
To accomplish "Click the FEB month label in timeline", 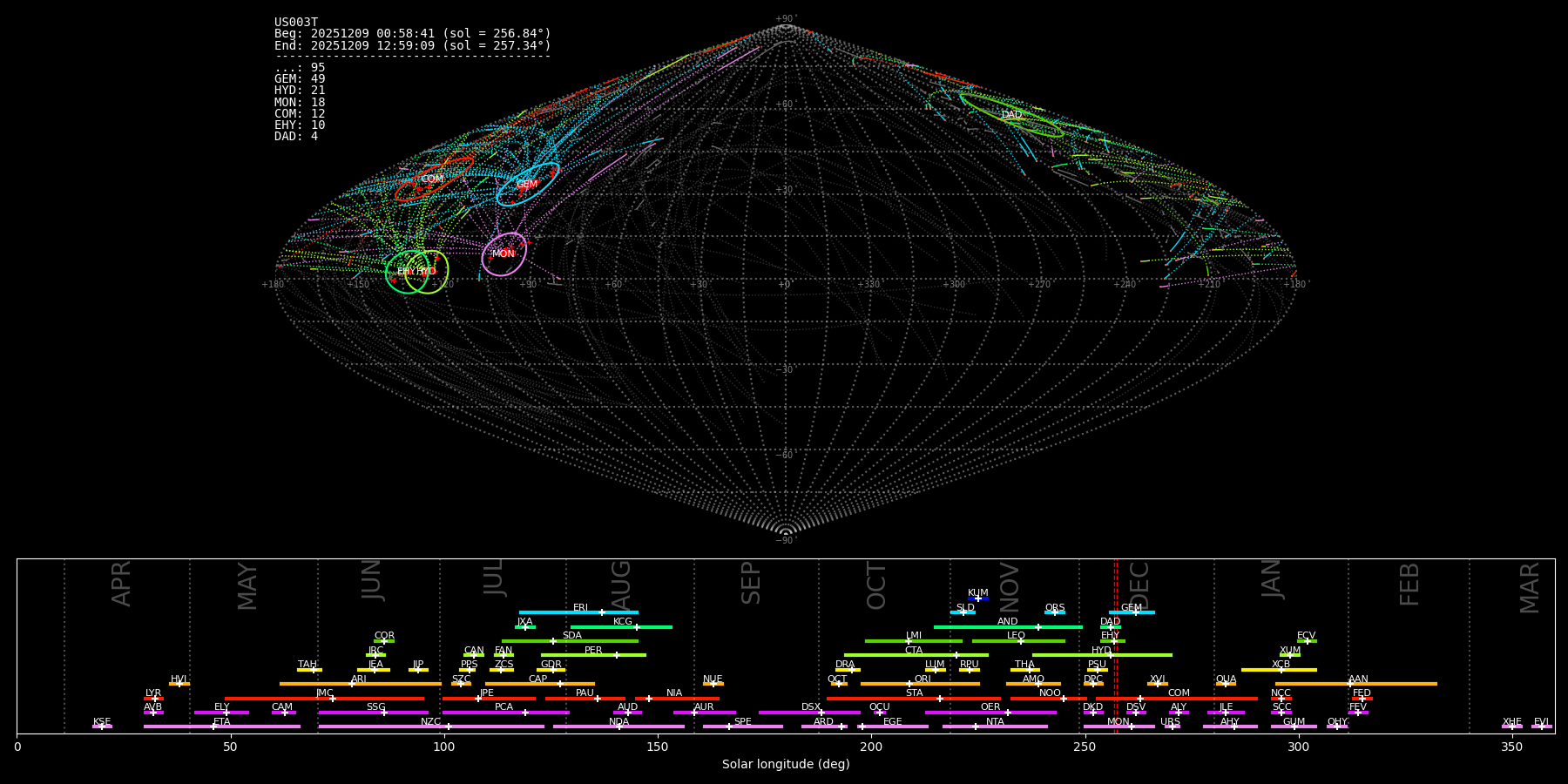I will coord(1409,584).
